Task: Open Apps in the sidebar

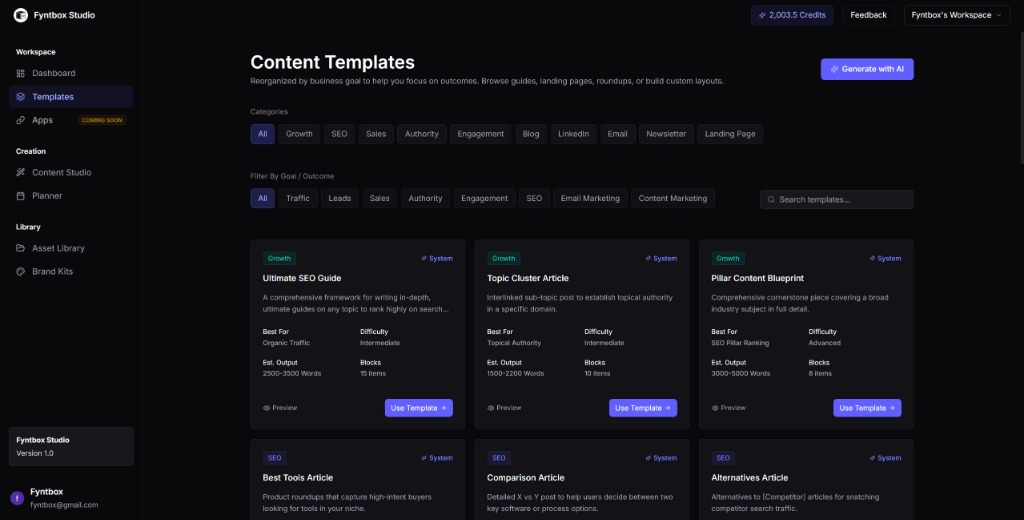Action: (x=71, y=120)
